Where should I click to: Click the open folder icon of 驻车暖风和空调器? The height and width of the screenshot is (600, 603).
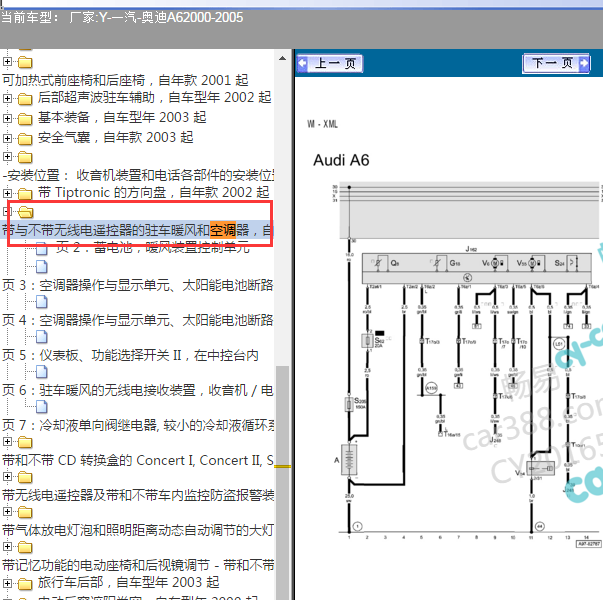[26, 212]
